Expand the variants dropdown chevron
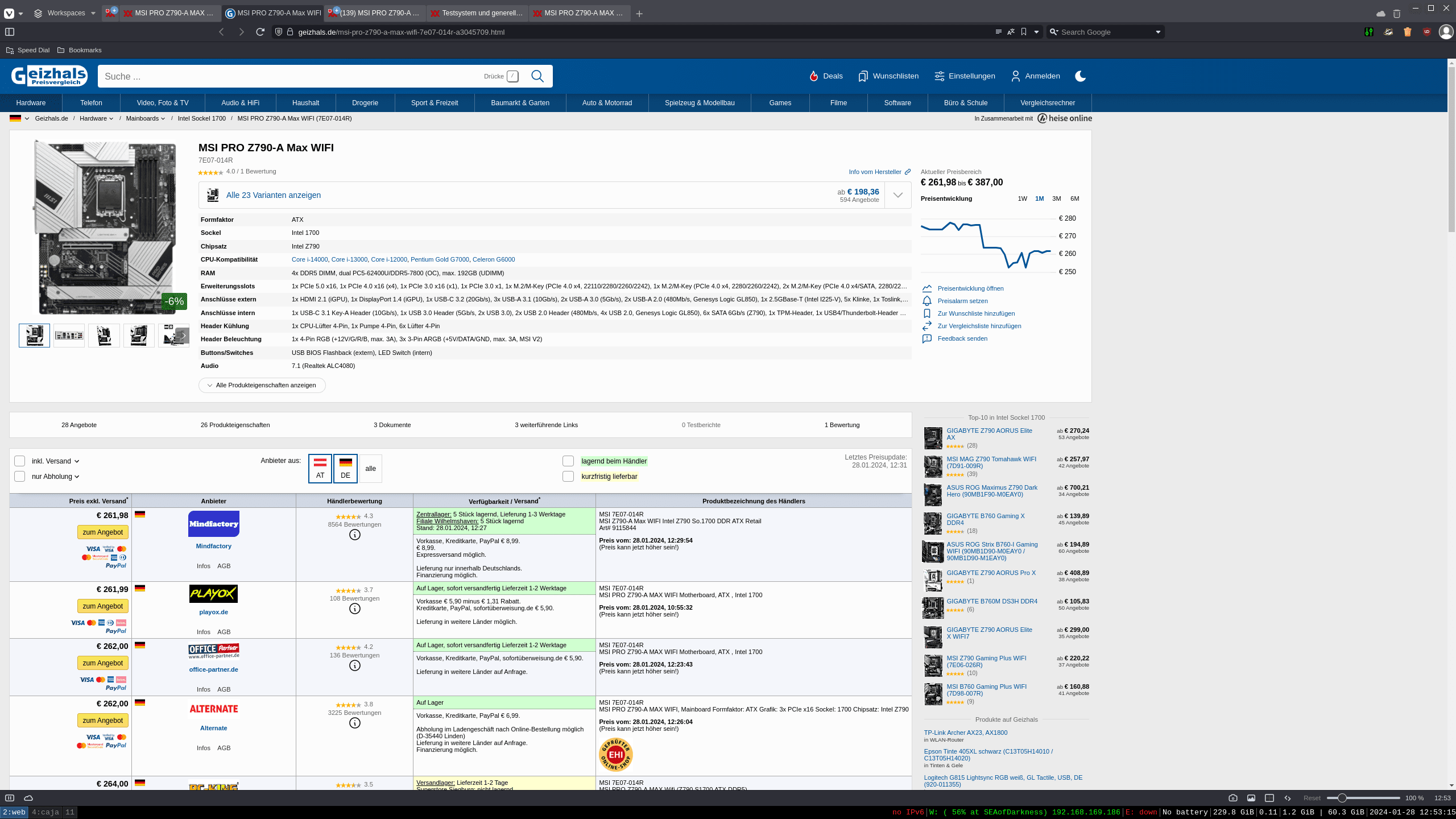 click(x=898, y=195)
